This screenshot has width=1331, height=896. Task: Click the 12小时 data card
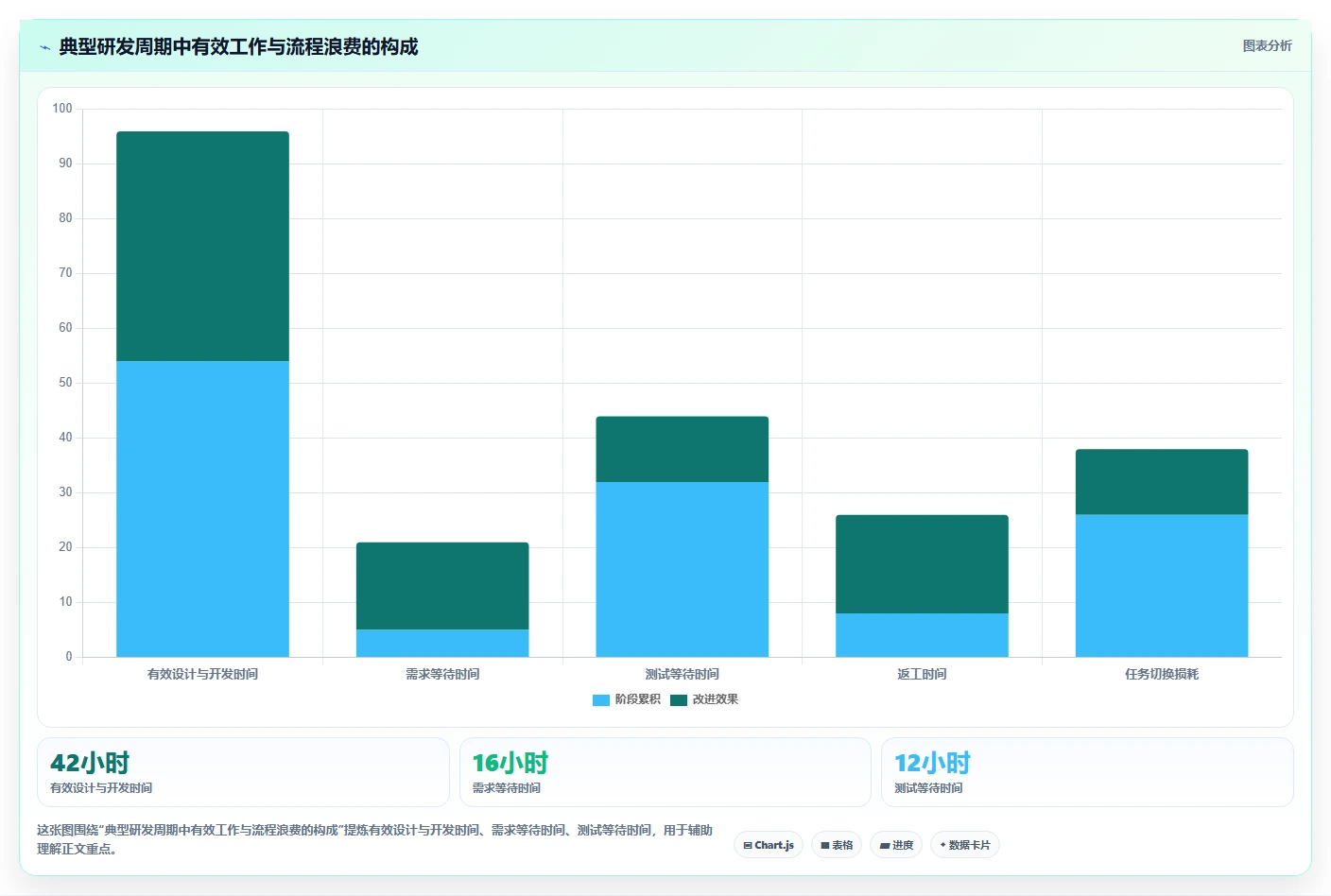pos(1087,772)
